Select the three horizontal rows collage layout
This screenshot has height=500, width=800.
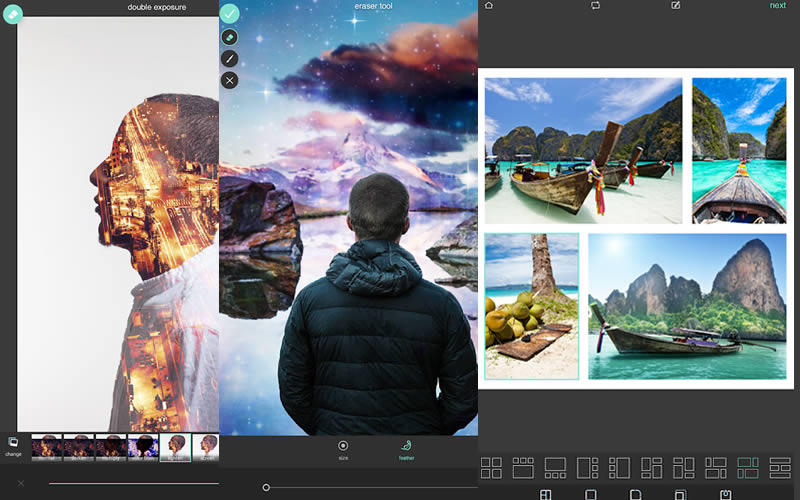[780, 468]
